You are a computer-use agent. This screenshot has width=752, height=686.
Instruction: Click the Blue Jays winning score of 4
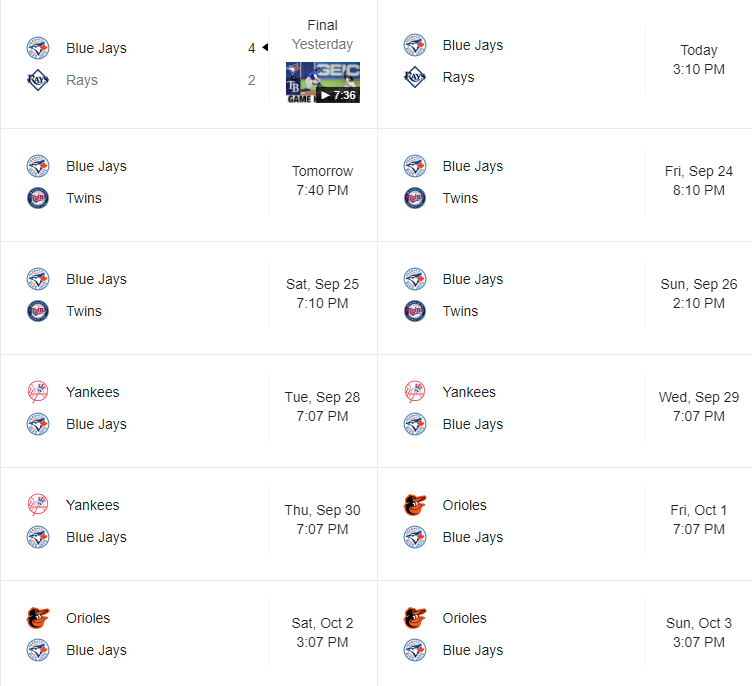coord(252,48)
